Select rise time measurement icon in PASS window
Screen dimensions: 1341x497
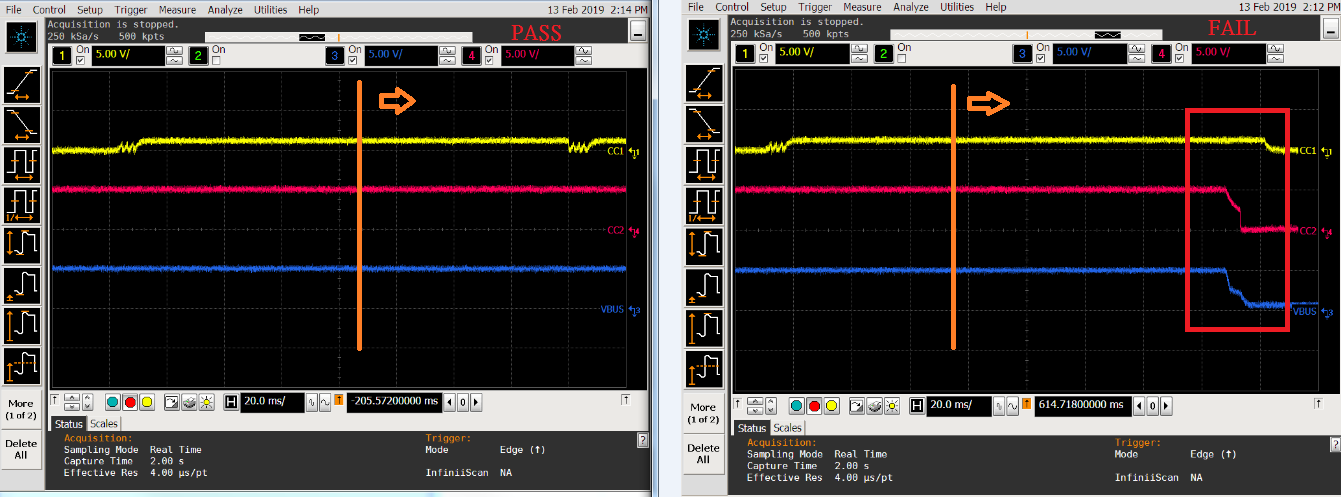click(22, 85)
